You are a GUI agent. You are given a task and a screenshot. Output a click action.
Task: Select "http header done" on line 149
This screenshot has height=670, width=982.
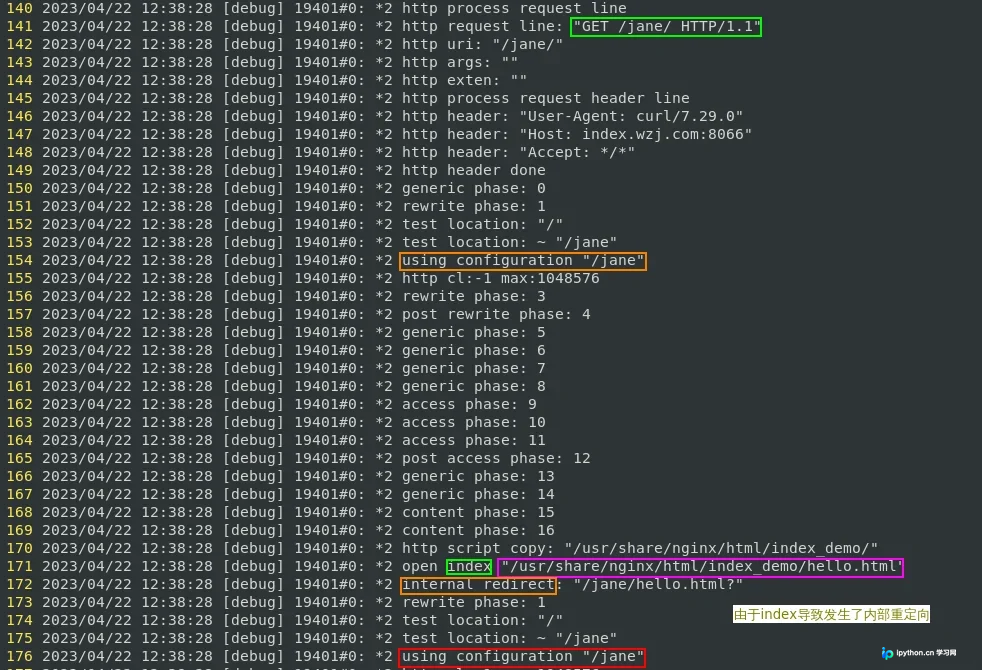click(x=473, y=170)
